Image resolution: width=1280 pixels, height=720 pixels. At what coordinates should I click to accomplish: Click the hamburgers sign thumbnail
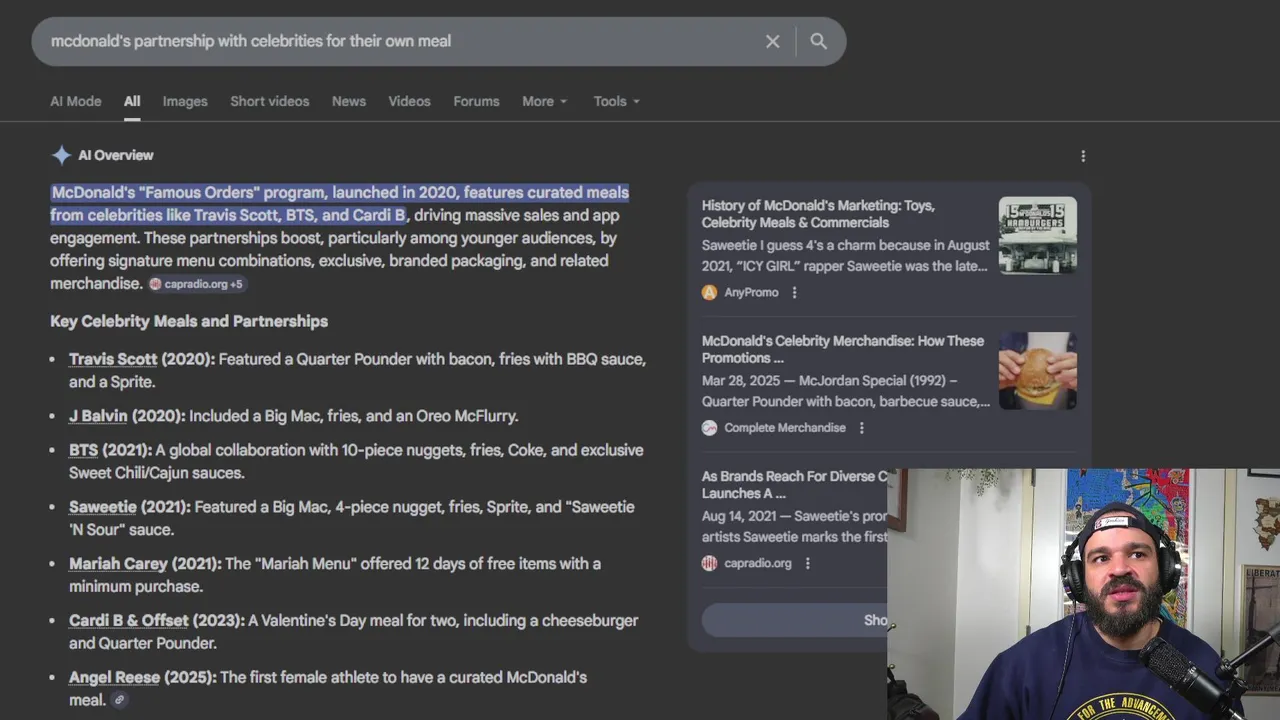tap(1038, 235)
